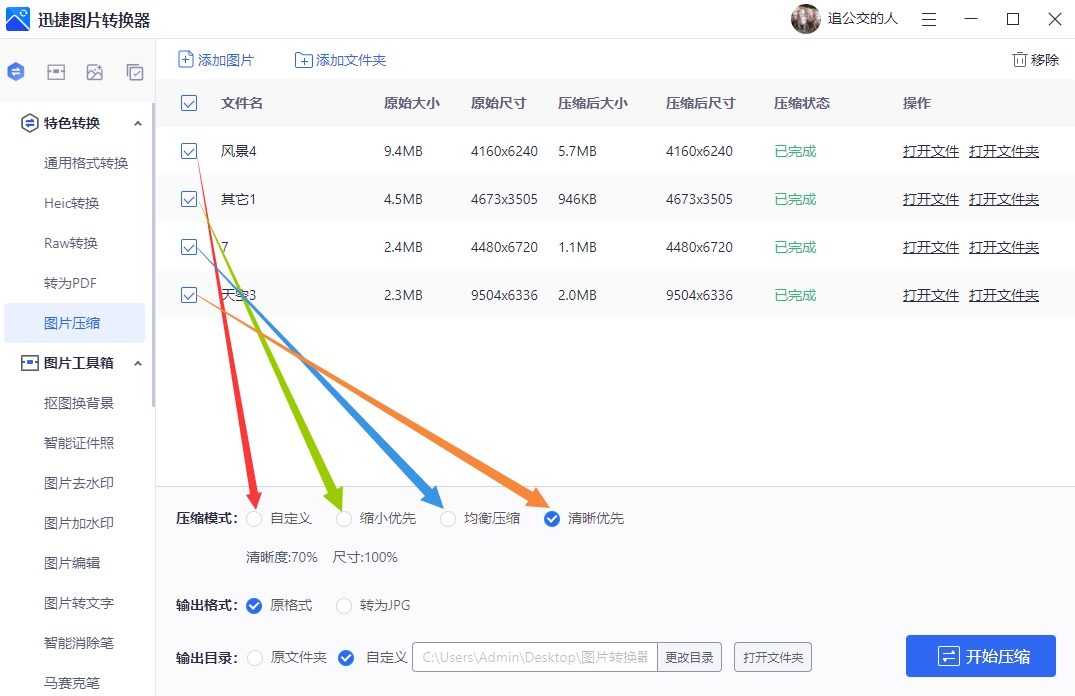The height and width of the screenshot is (696, 1075).
Task: Open 转为PDF in the sidebar
Action: (x=70, y=283)
